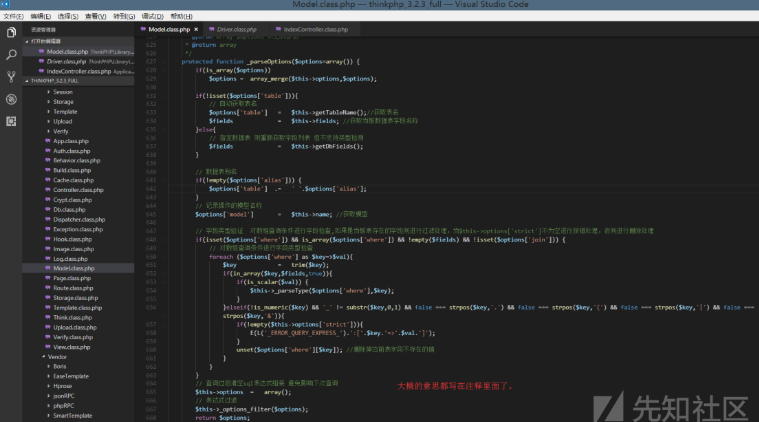759x422 pixels.
Task: Switch to the IndexController.class.php tab
Action: [x=316, y=30]
